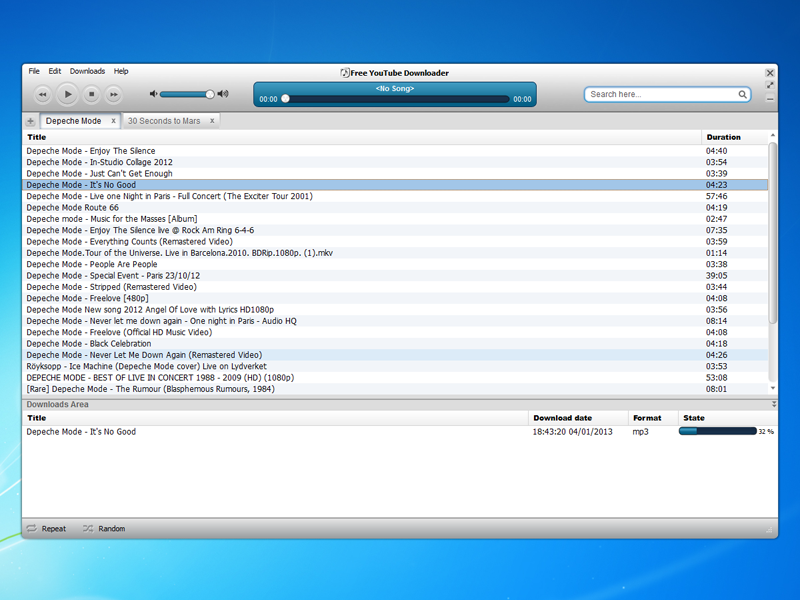Click 'It's No Good' entry in Downloads Area

[81, 432]
